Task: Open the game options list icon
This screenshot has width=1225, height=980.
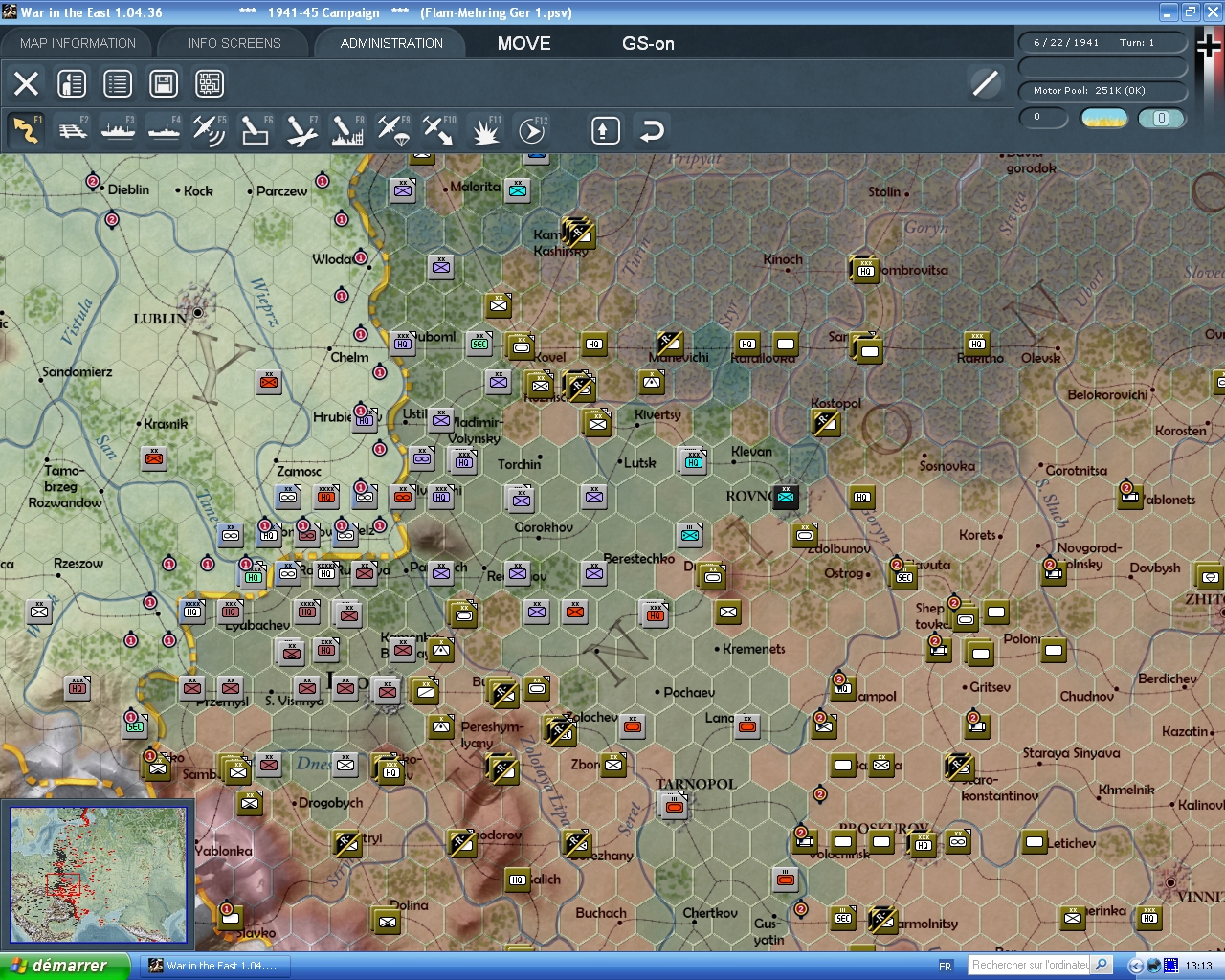Action: point(118,84)
